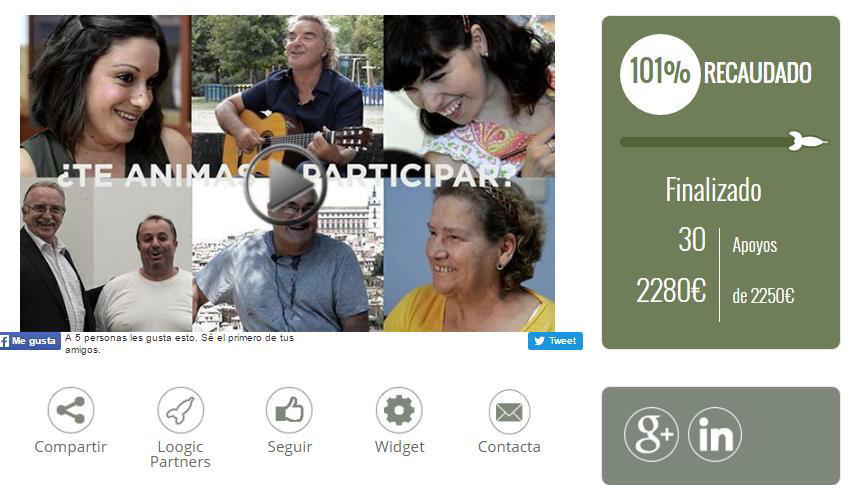Click the Widget text label
Screen dimensions: 854x494
point(399,448)
